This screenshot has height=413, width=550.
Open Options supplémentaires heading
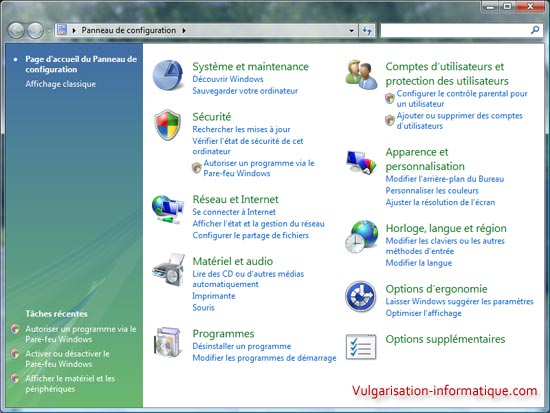[x=445, y=339]
